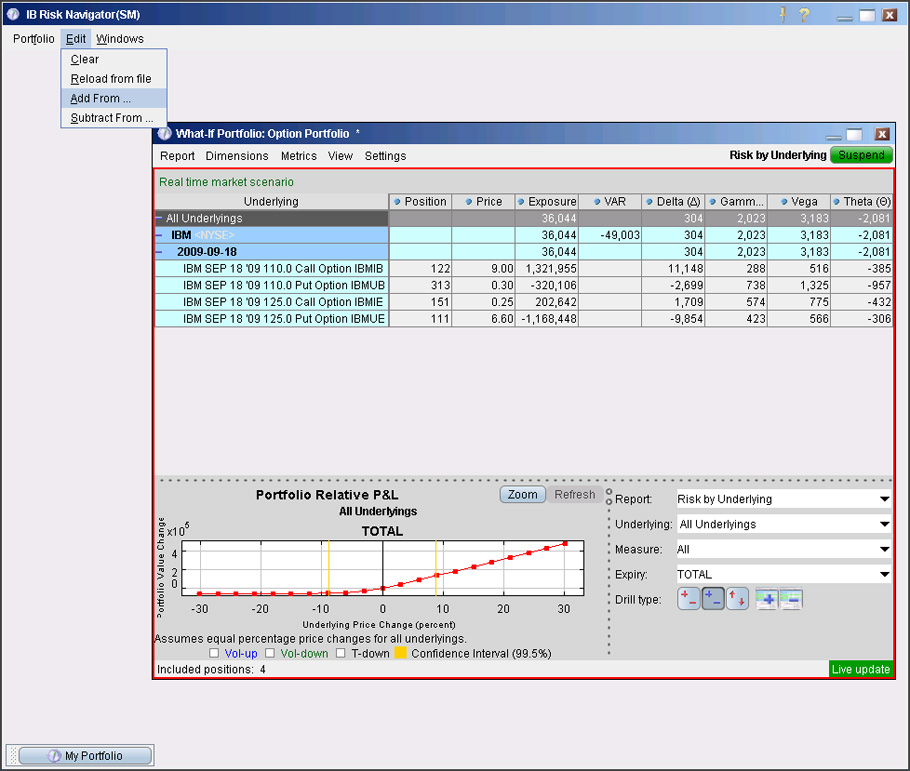Click the blue dot on Gamma column header
The image size is (910, 771).
click(x=713, y=202)
